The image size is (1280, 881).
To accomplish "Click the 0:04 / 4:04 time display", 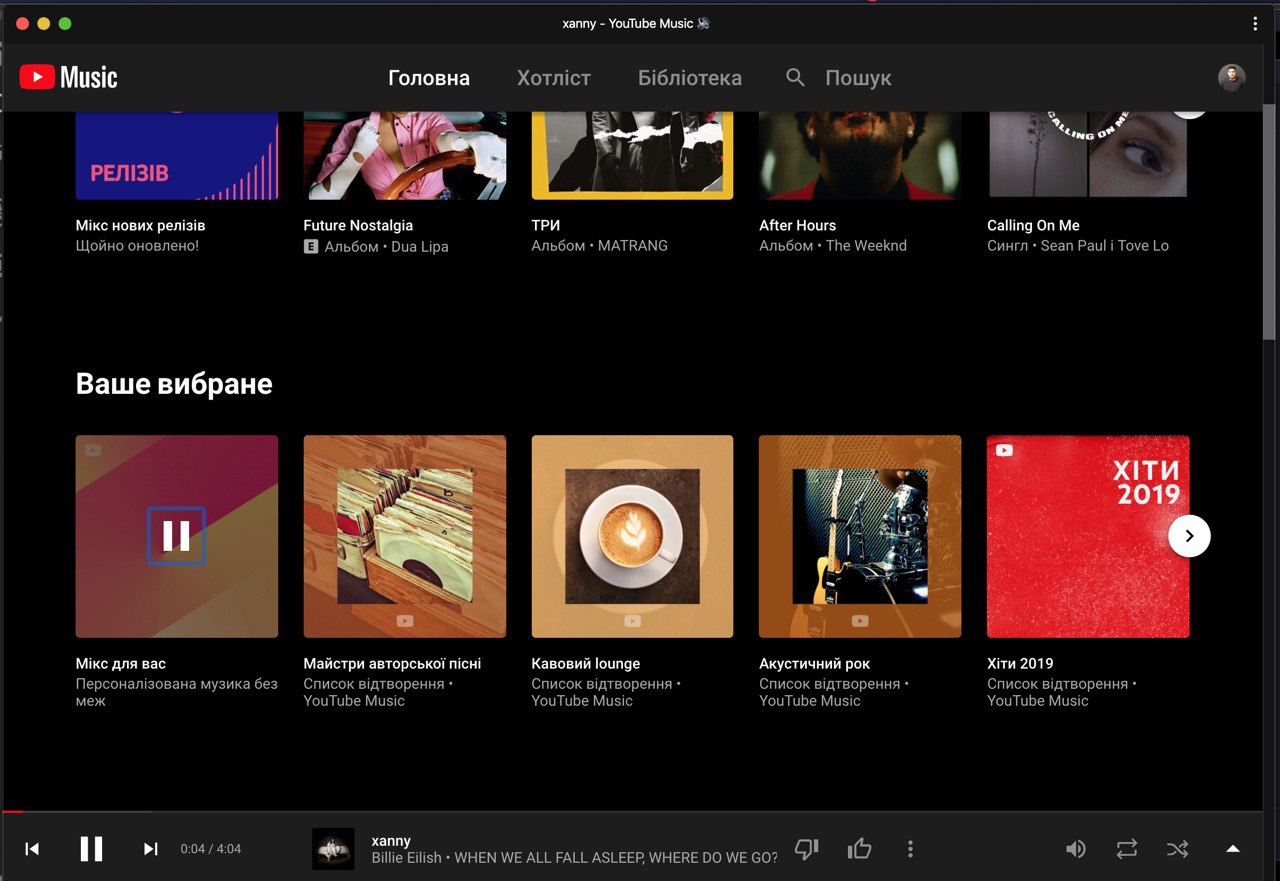I will tap(211, 849).
